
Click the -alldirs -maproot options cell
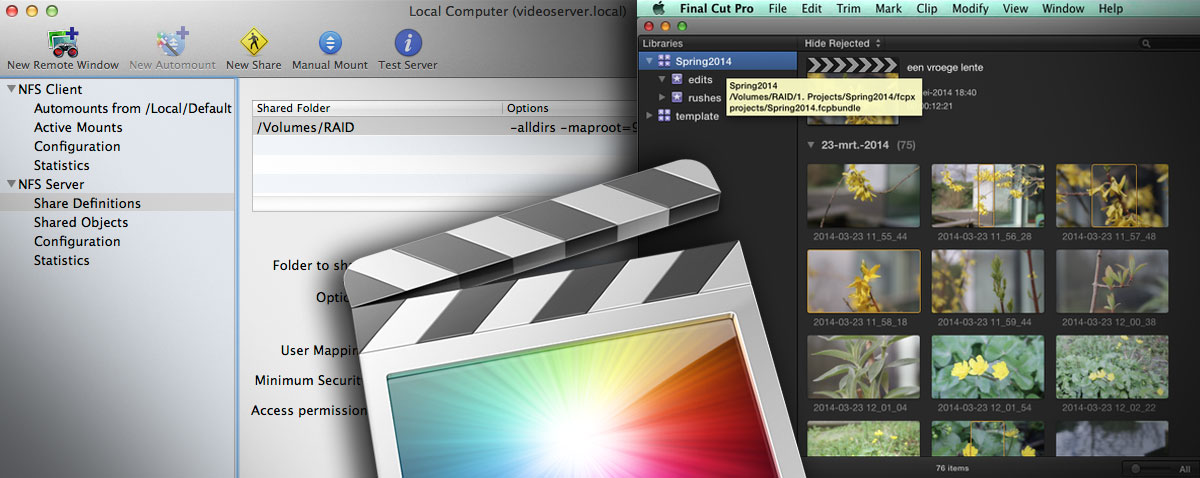click(573, 127)
